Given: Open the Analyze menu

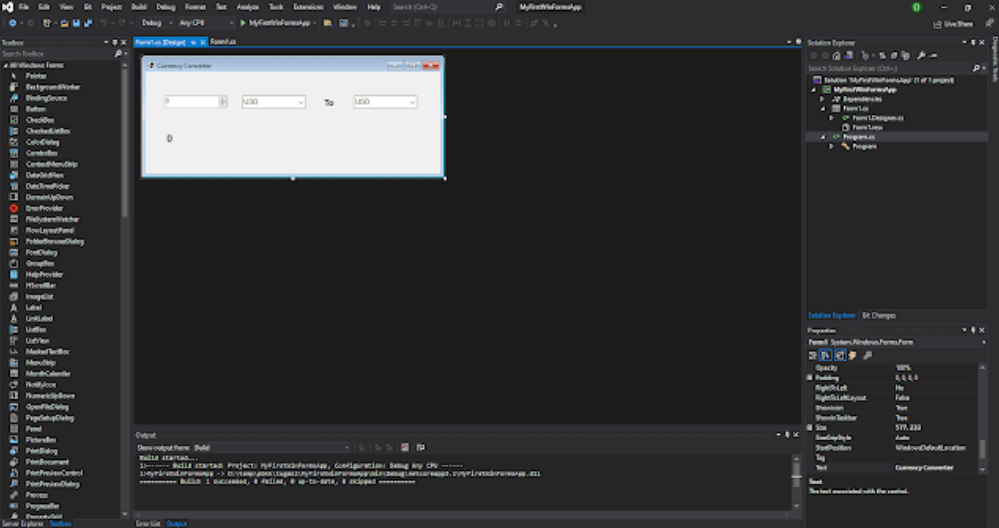Looking at the screenshot, I should coord(248,7).
